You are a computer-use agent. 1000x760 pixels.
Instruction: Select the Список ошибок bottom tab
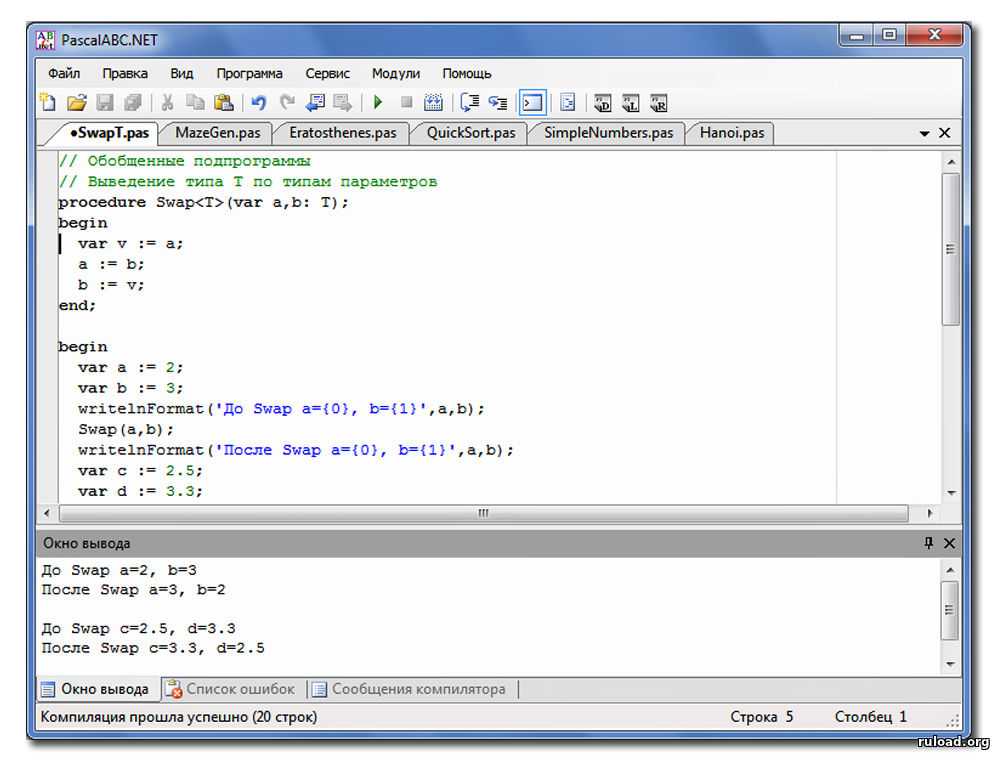tap(230, 689)
